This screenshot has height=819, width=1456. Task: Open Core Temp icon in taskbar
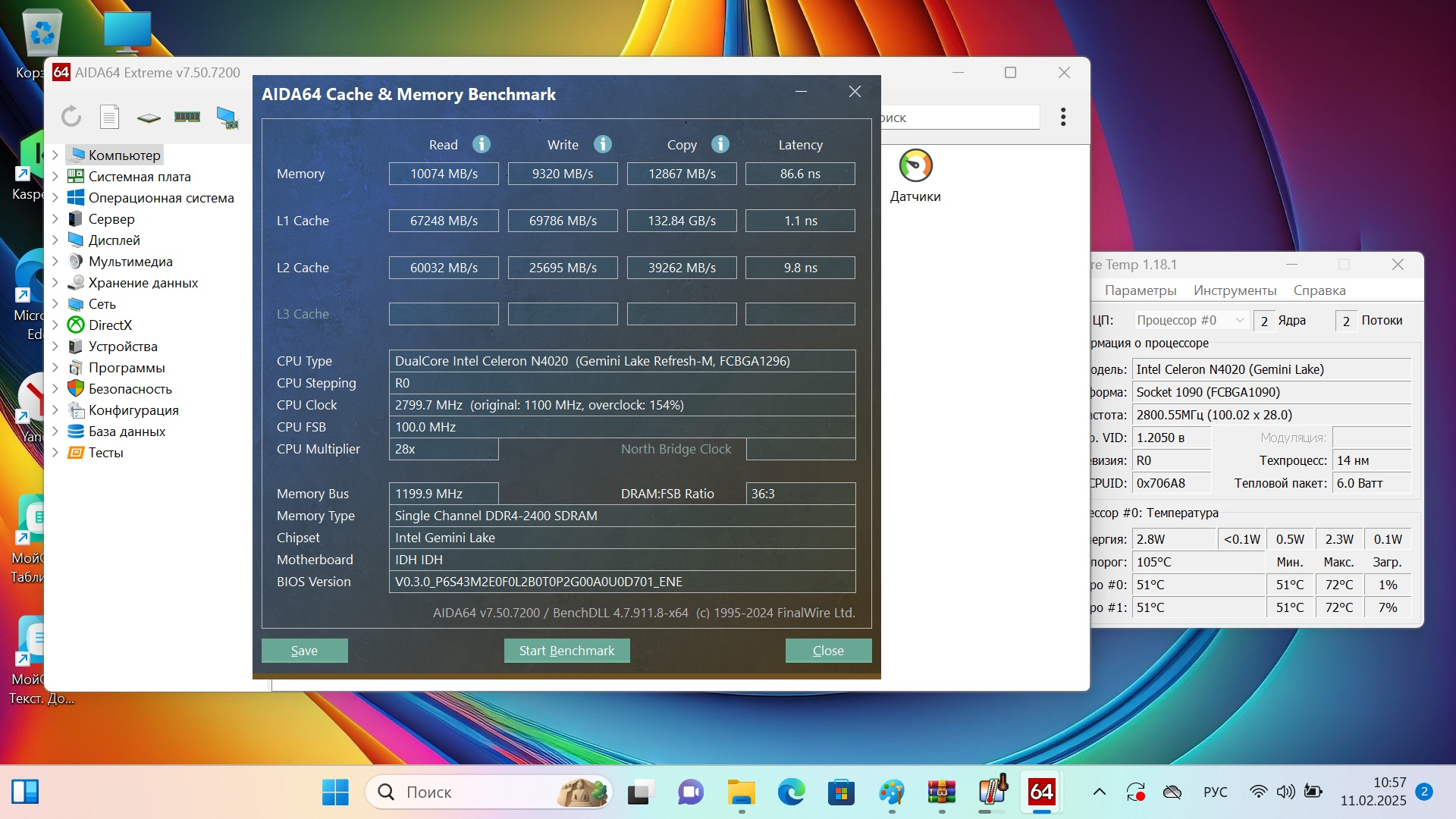tap(992, 792)
